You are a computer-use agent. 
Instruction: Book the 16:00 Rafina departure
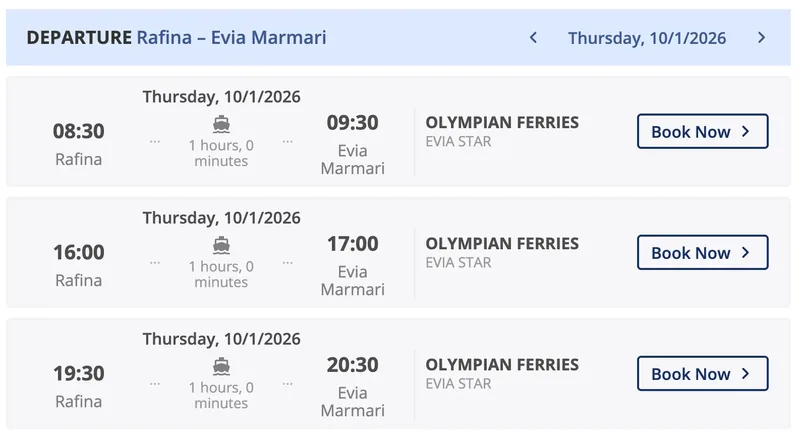tap(703, 252)
